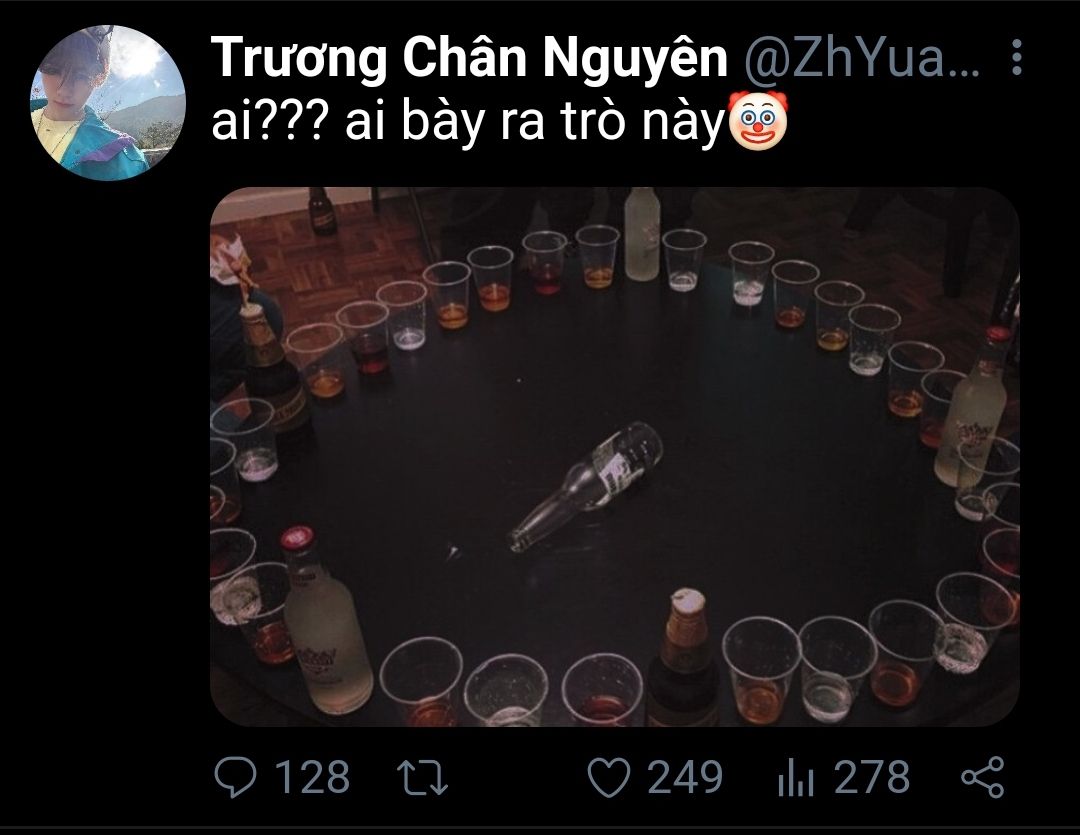The width and height of the screenshot is (1080, 835).
Task: Open the attached photo of cups
Action: pyautogui.click(x=614, y=456)
